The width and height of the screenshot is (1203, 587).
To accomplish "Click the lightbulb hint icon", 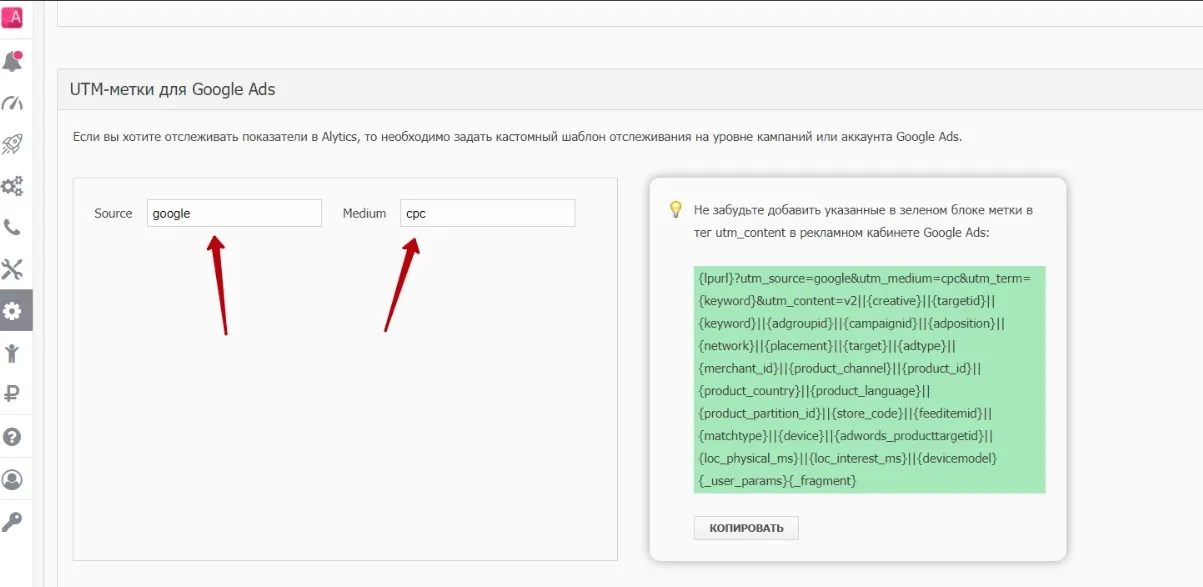I will pyautogui.click(x=676, y=209).
